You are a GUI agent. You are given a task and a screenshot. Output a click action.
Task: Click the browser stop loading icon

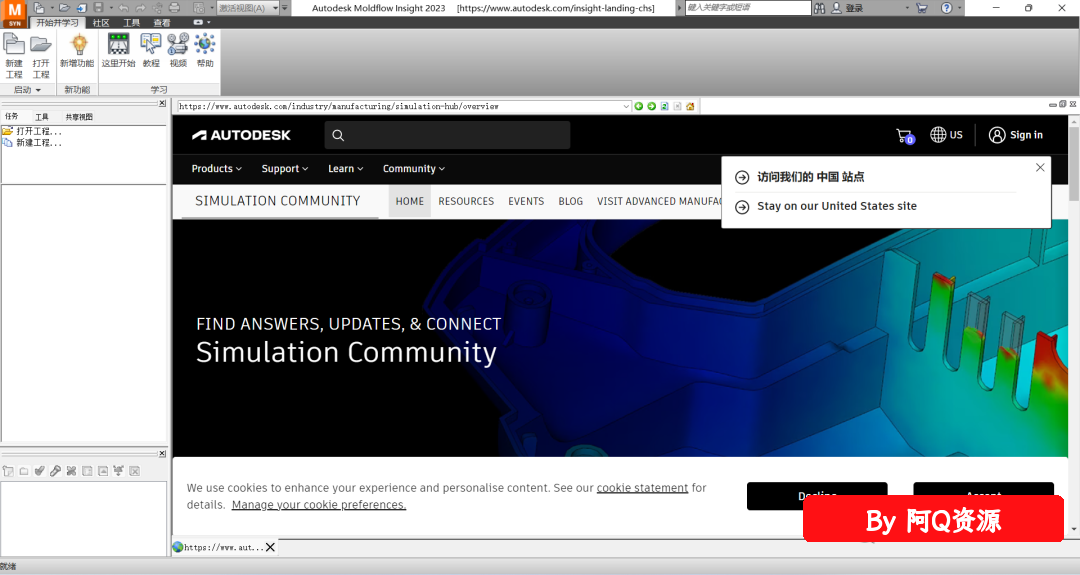pyautogui.click(x=678, y=106)
